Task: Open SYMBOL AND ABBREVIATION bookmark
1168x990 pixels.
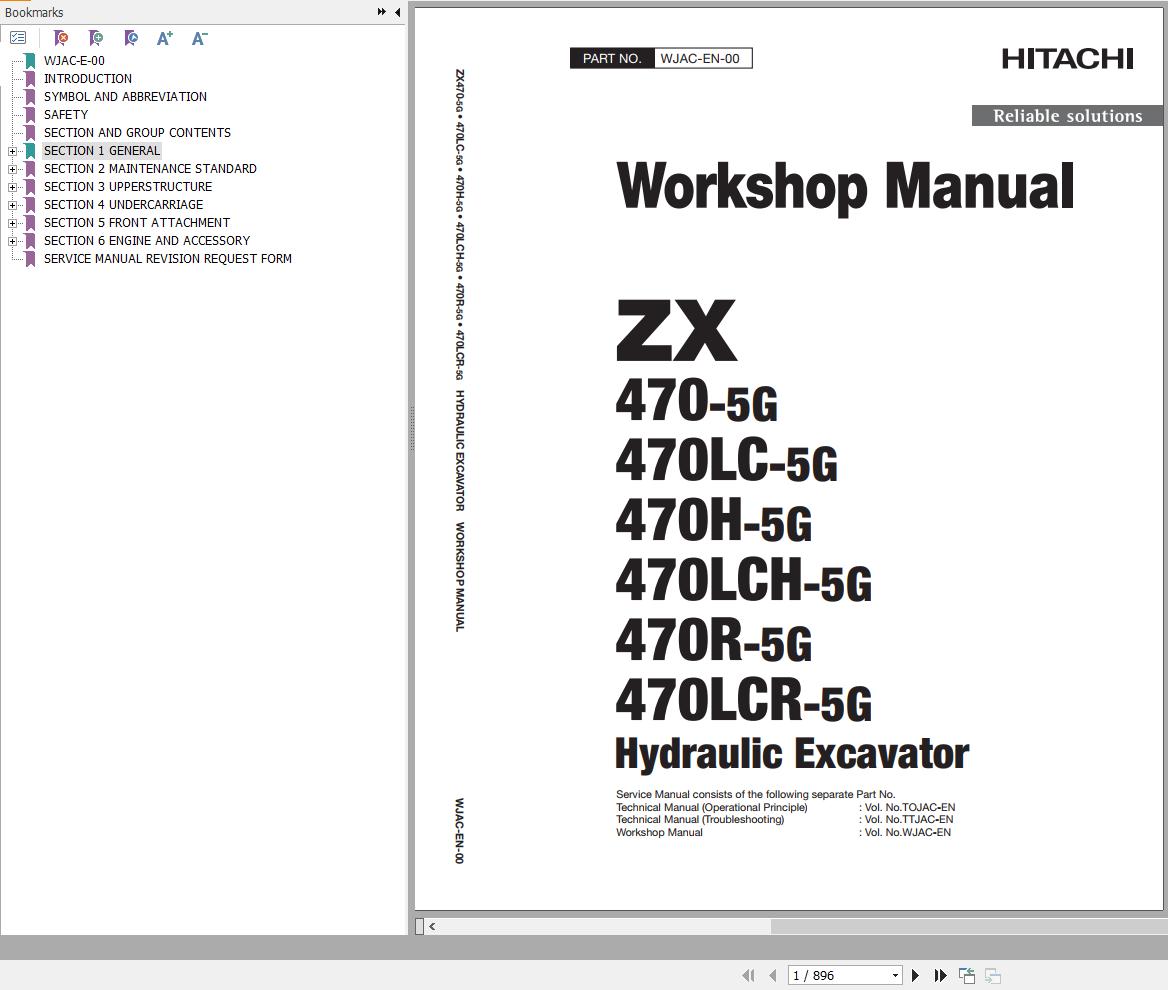Action: 125,96
